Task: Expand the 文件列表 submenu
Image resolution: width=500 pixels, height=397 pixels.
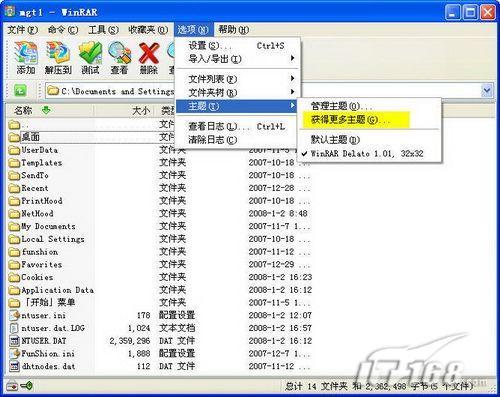Action: tap(238, 79)
